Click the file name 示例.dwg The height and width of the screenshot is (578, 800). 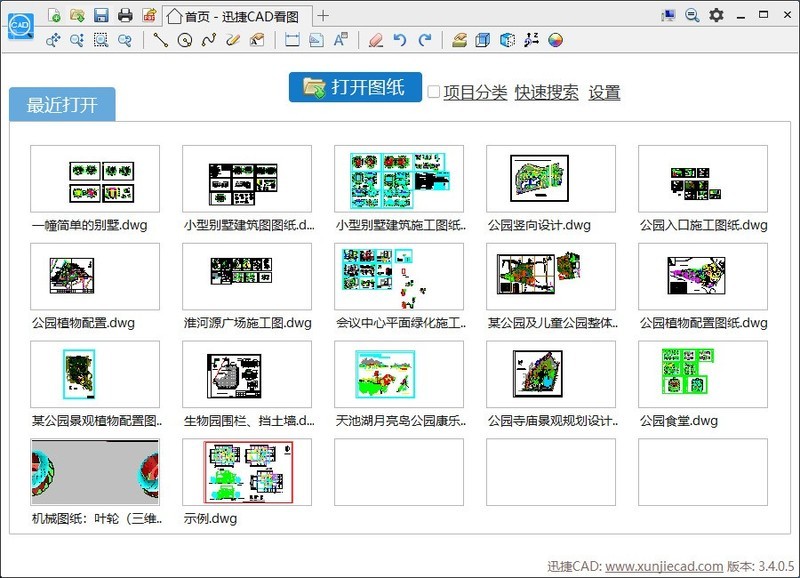tap(210, 519)
